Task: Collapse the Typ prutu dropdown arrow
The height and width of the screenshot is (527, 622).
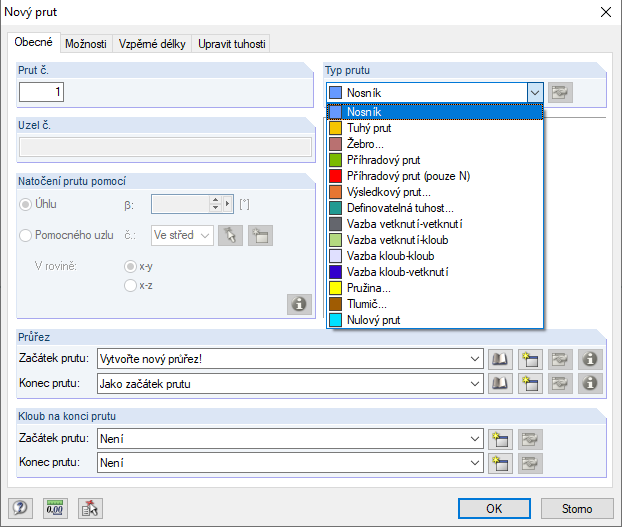Action: [x=535, y=93]
